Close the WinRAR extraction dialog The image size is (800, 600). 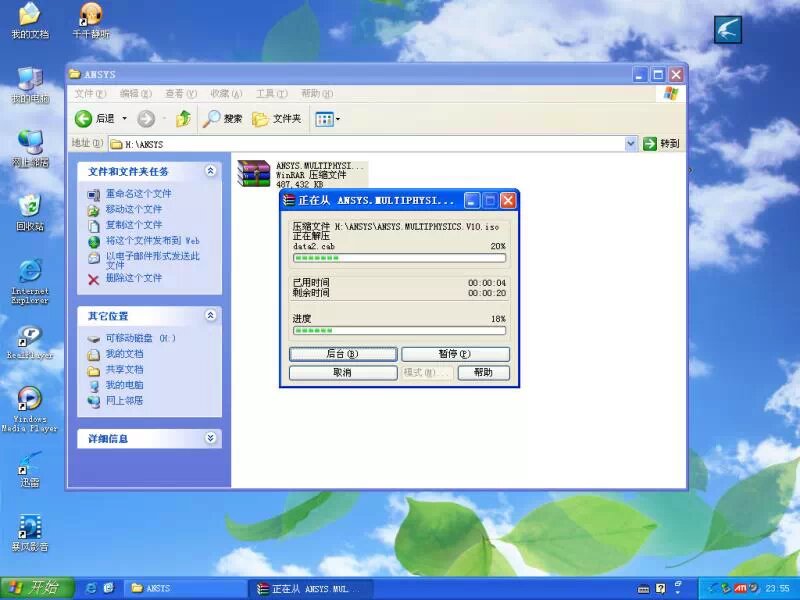click(x=508, y=201)
